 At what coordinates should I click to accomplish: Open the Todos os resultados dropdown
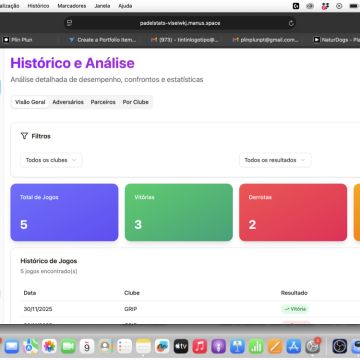point(275,160)
